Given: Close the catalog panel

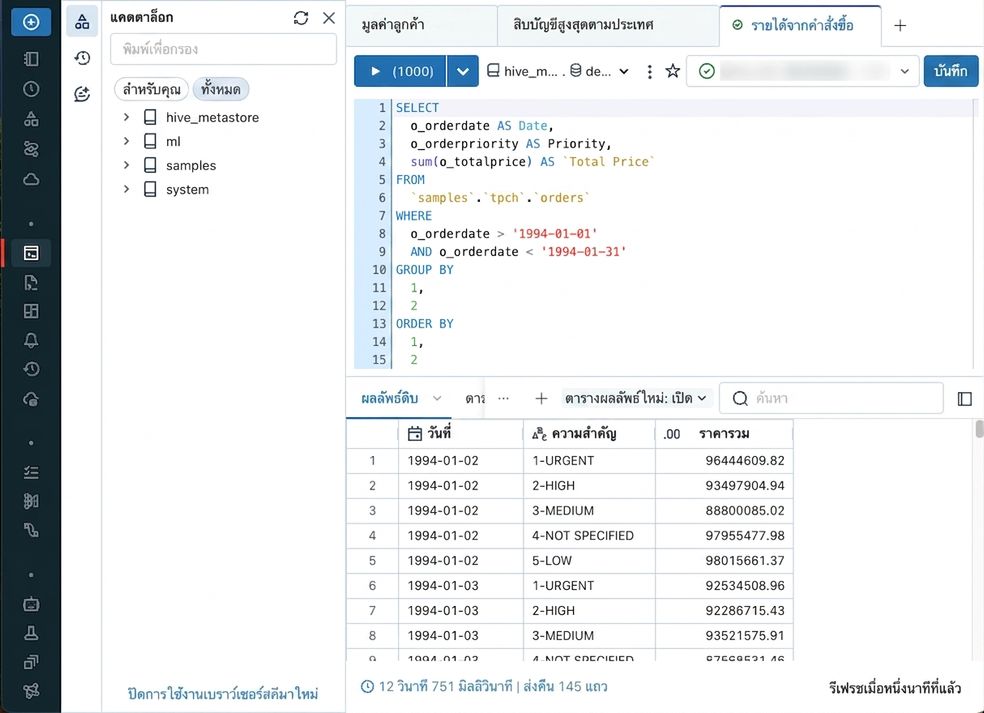Looking at the screenshot, I should pos(329,18).
